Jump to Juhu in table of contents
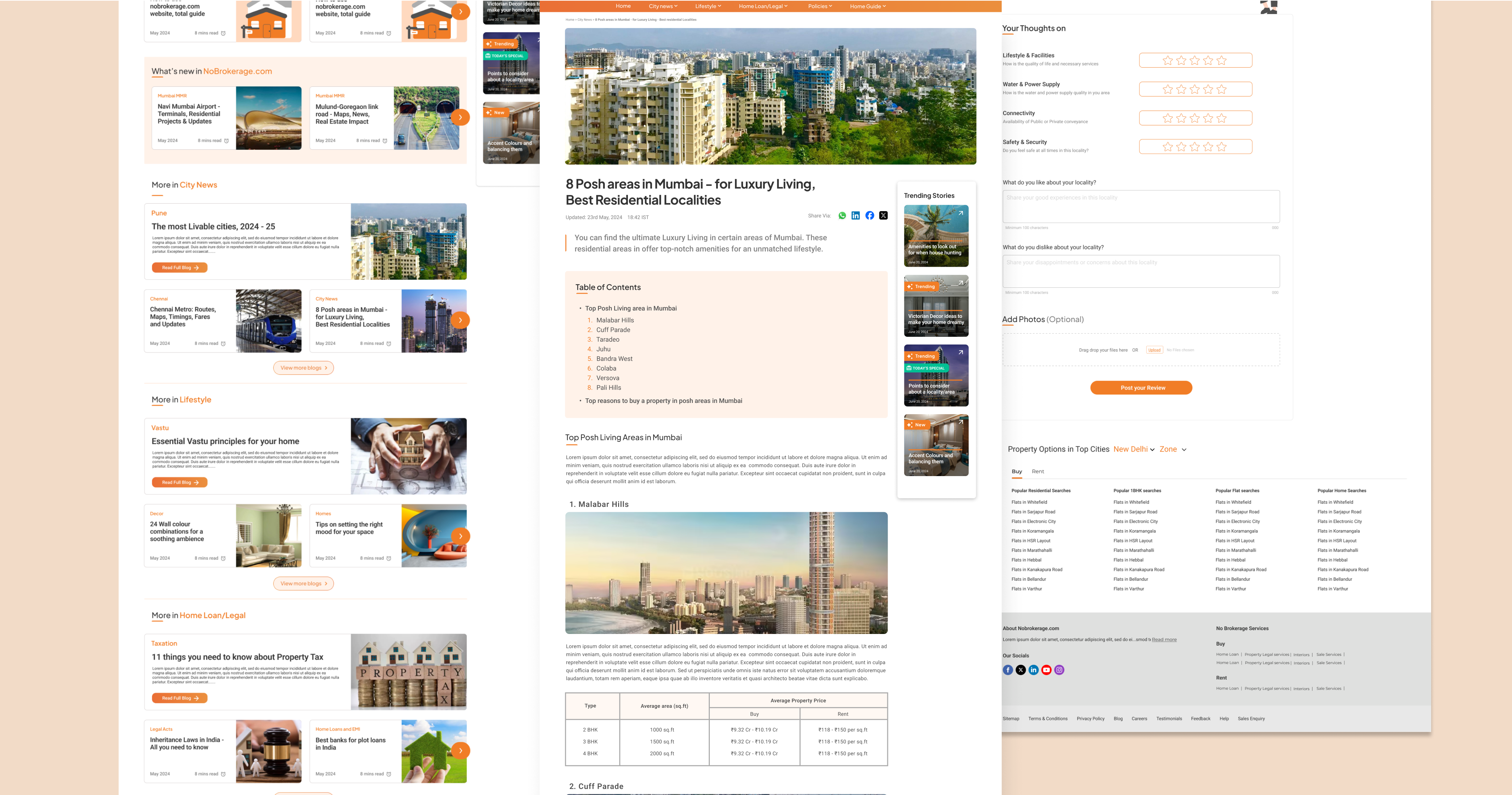The width and height of the screenshot is (1512, 795). coord(603,349)
